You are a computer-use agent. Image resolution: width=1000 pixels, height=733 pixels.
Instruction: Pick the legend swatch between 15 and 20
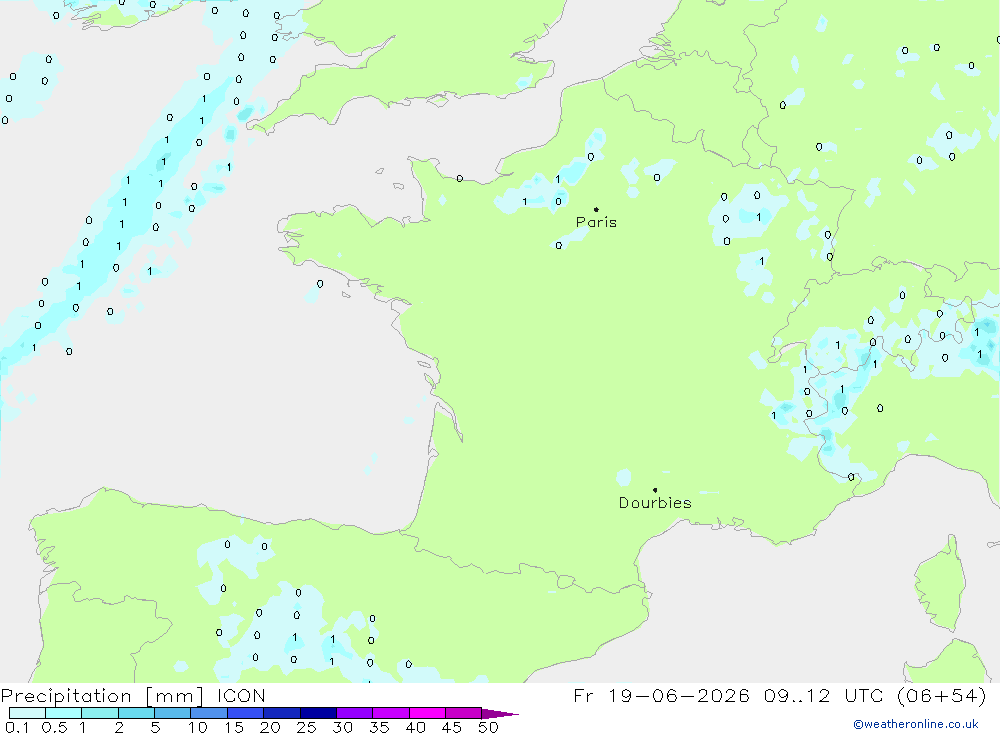coord(246,713)
